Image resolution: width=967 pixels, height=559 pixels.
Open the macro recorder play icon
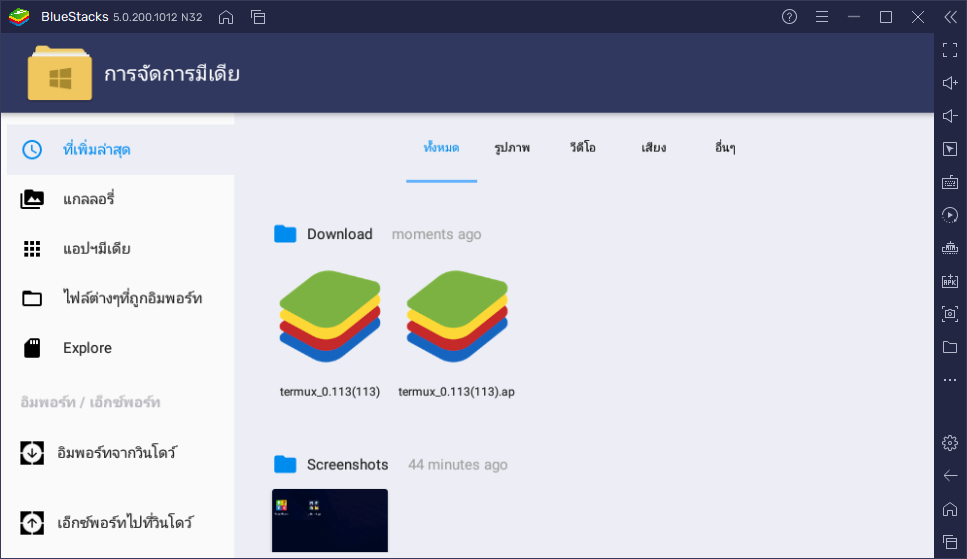(x=950, y=215)
